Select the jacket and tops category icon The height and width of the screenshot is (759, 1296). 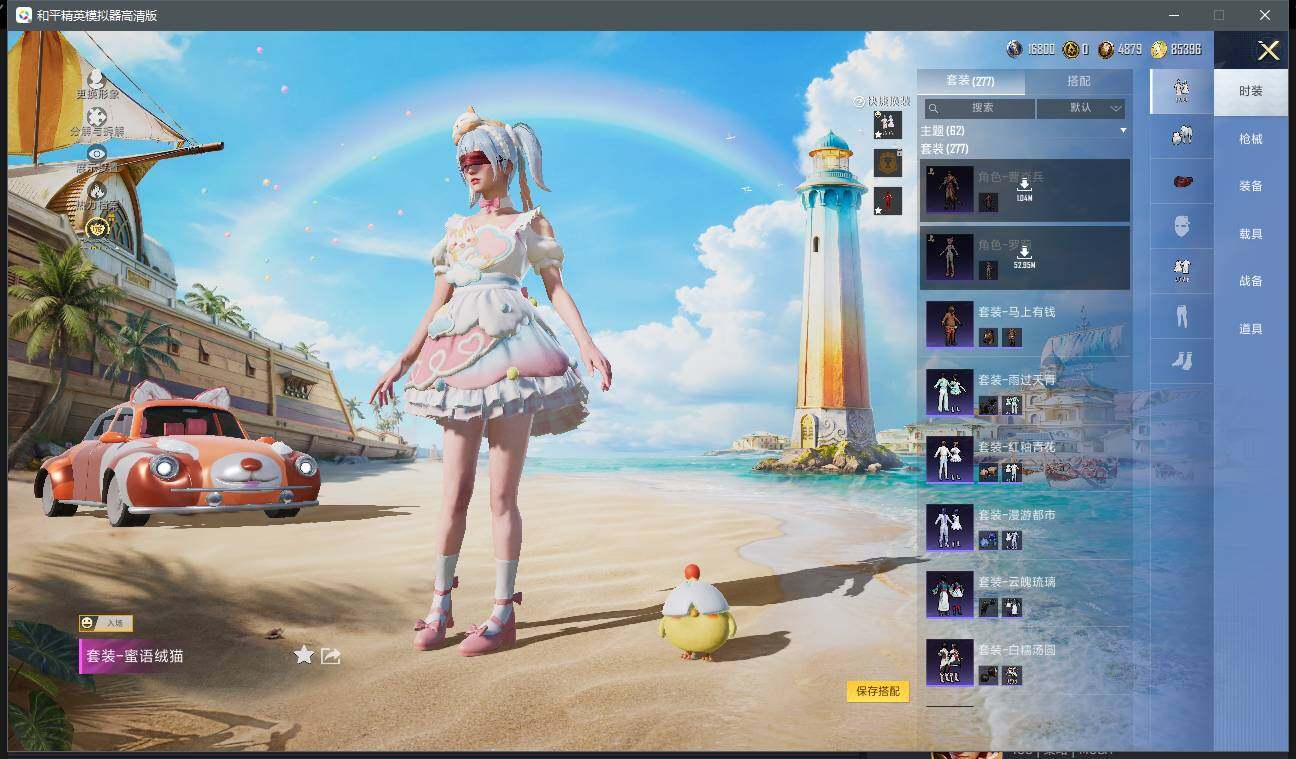click(x=1181, y=136)
